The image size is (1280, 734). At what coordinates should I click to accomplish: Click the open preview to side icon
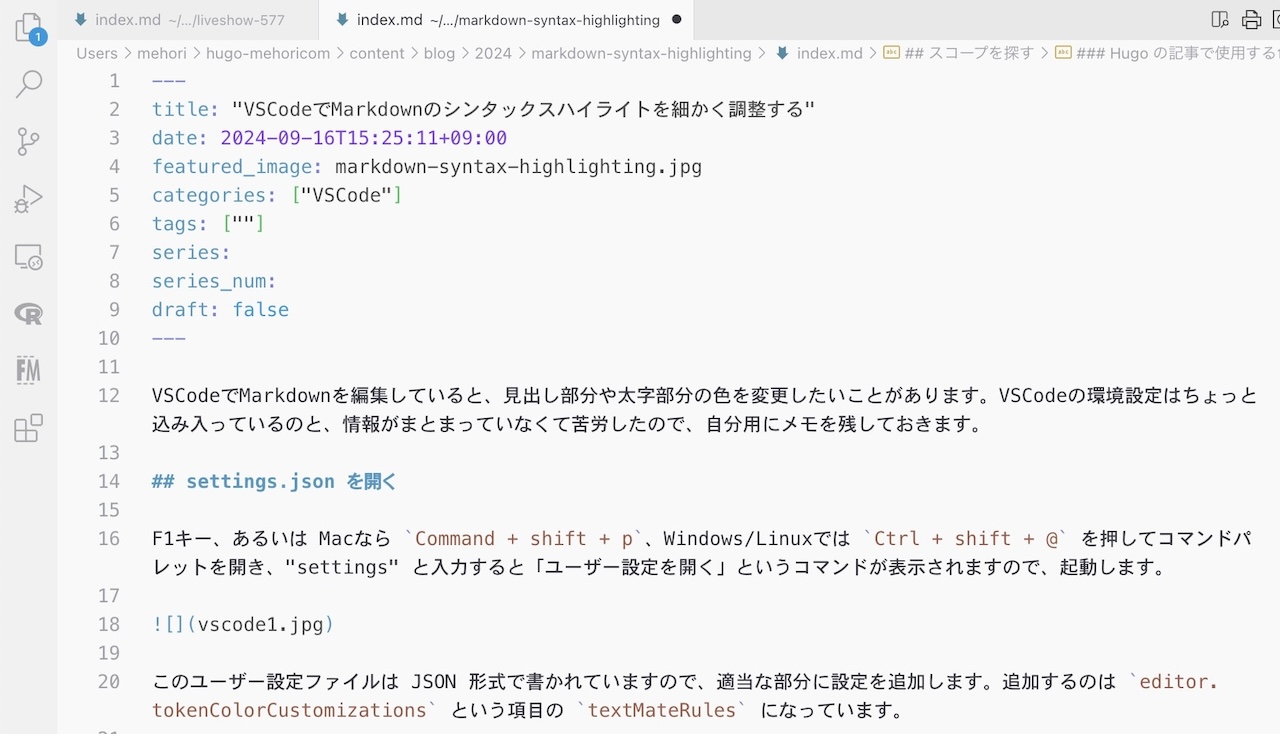click(1219, 20)
